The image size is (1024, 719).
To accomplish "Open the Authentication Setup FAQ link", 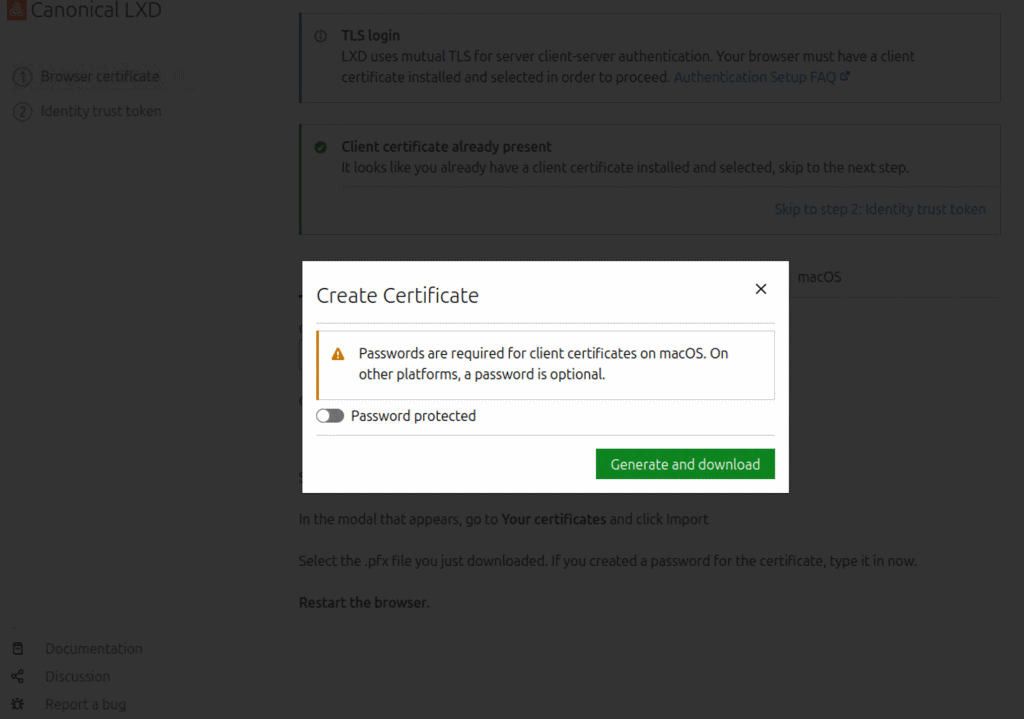I will [754, 77].
